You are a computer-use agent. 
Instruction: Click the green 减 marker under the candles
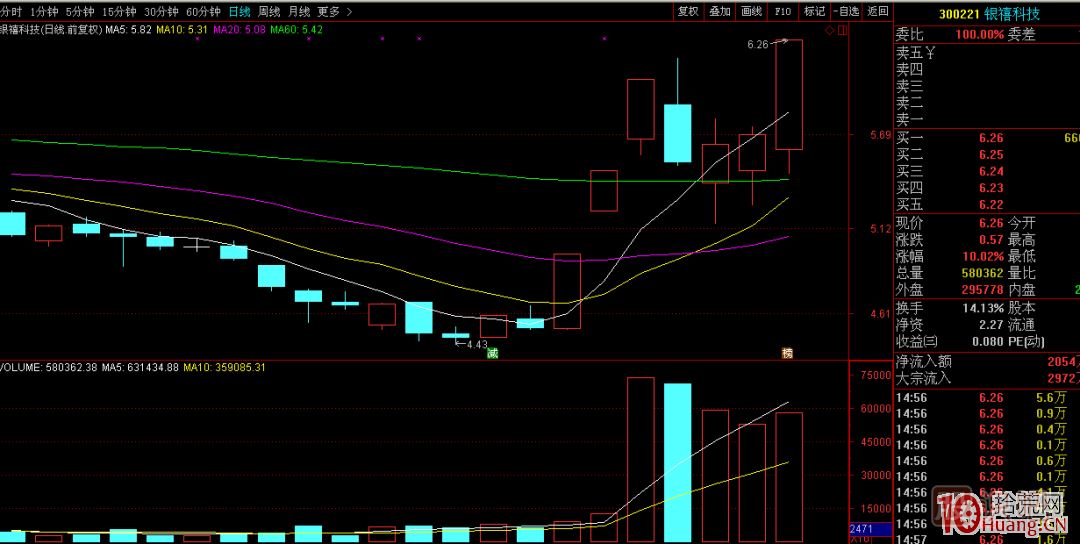pyautogui.click(x=492, y=352)
